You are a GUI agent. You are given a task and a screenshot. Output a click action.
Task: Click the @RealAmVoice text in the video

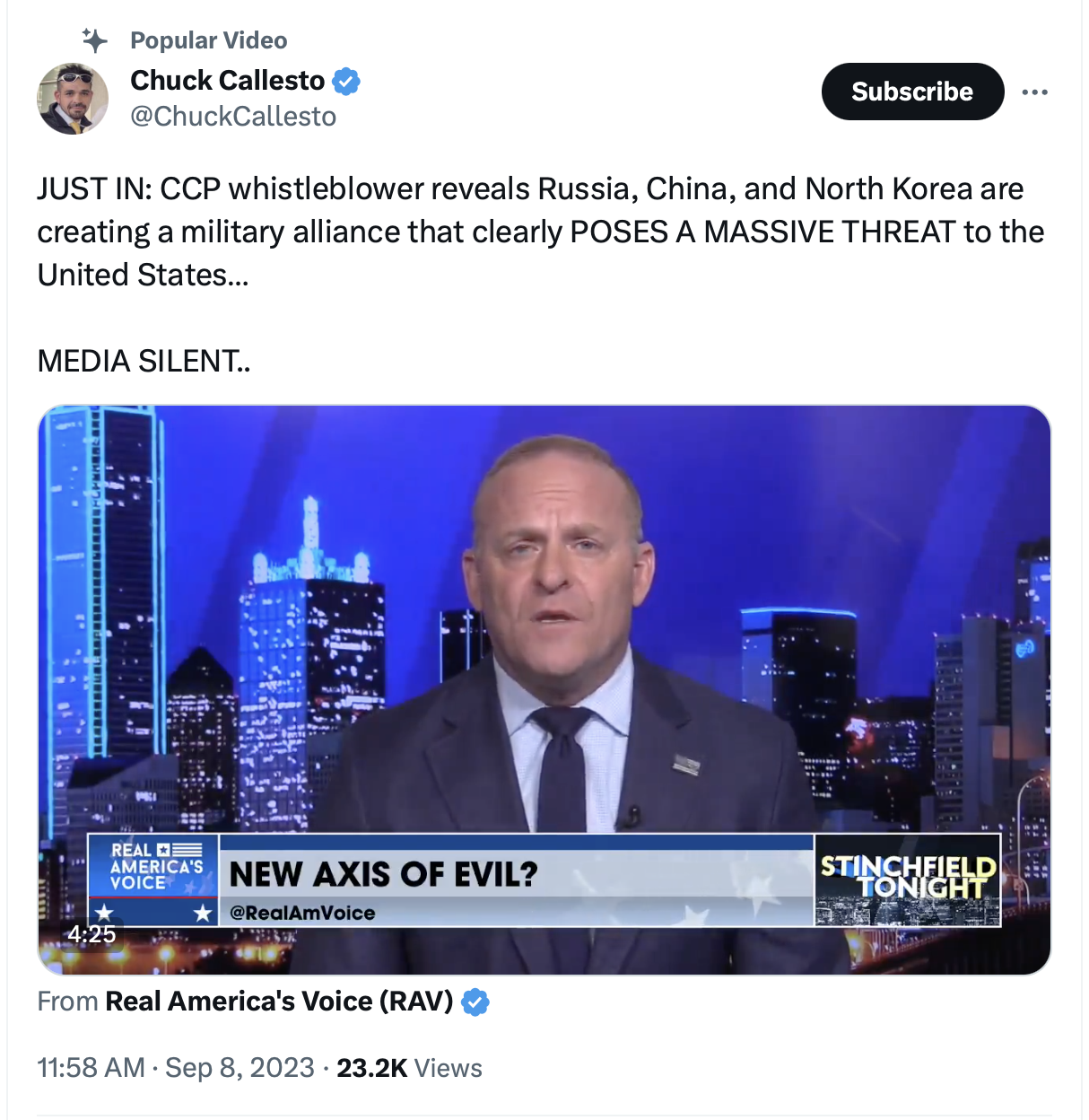click(302, 913)
